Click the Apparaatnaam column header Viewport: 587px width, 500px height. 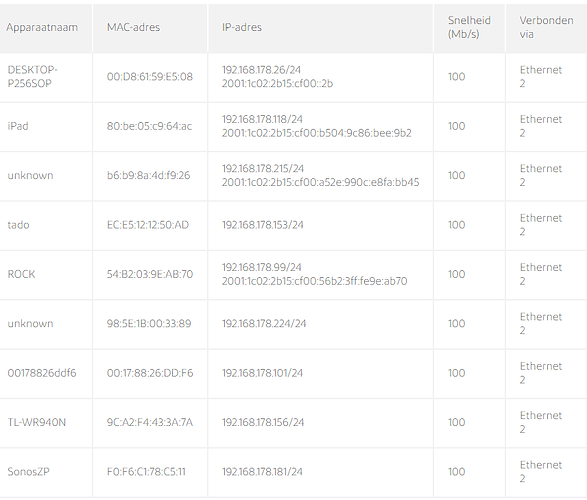42,27
